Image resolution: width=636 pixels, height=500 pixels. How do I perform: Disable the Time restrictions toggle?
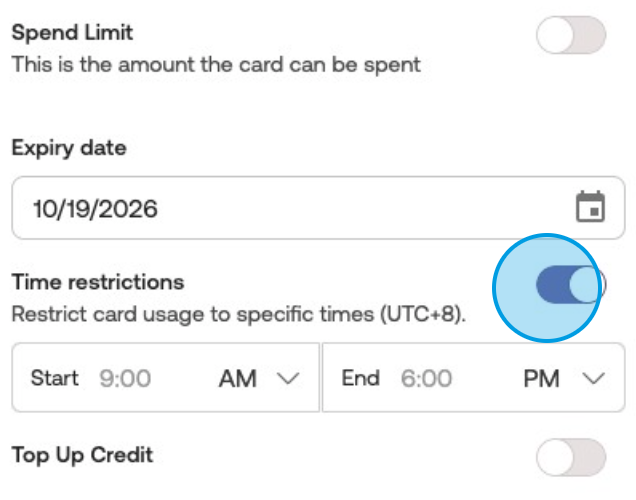[571, 285]
